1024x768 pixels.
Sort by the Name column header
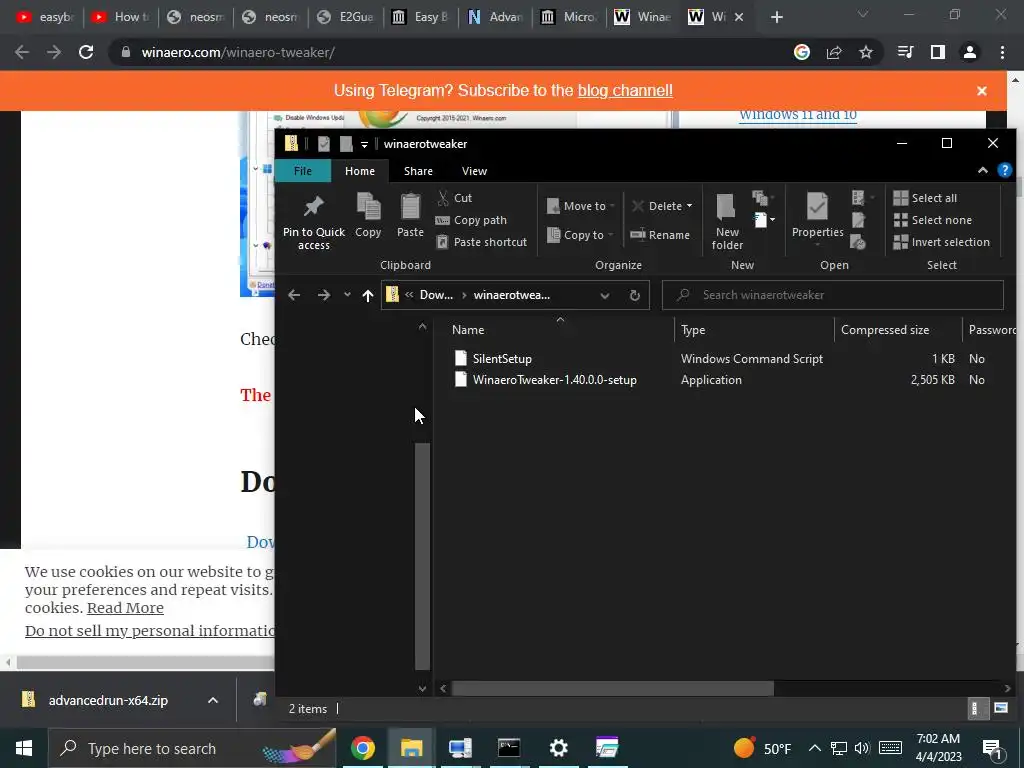pyautogui.click(x=468, y=330)
